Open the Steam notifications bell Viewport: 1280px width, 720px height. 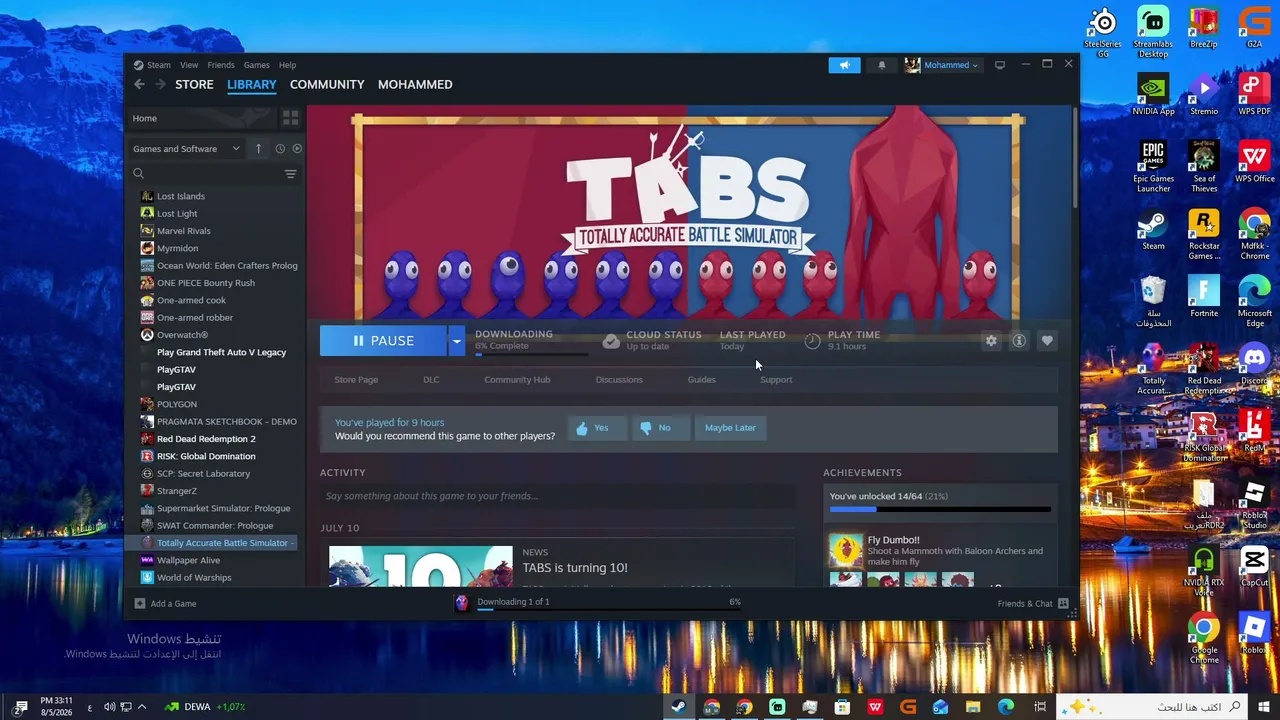click(x=881, y=65)
